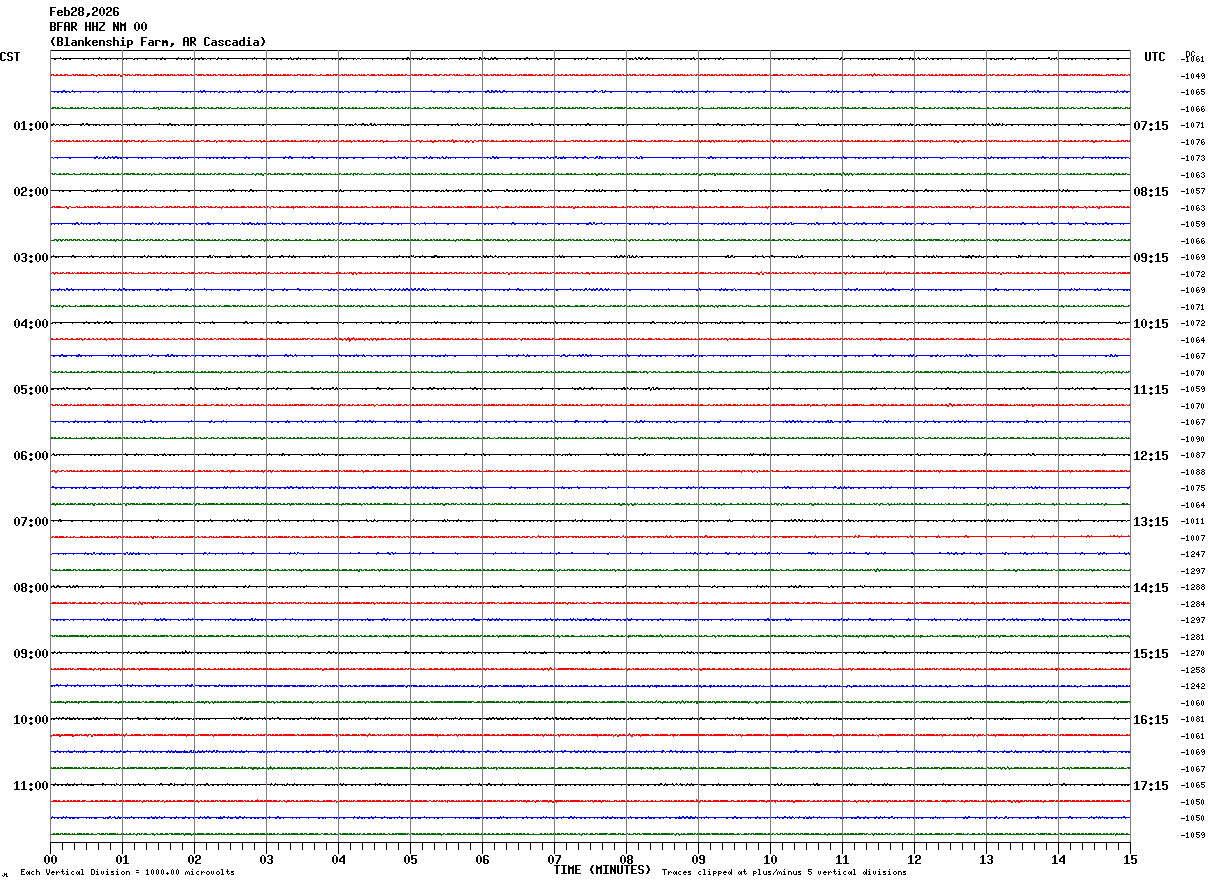The width and height of the screenshot is (1210, 886).
Task: Select minute tick 13 on the time axis
Action: click(986, 859)
